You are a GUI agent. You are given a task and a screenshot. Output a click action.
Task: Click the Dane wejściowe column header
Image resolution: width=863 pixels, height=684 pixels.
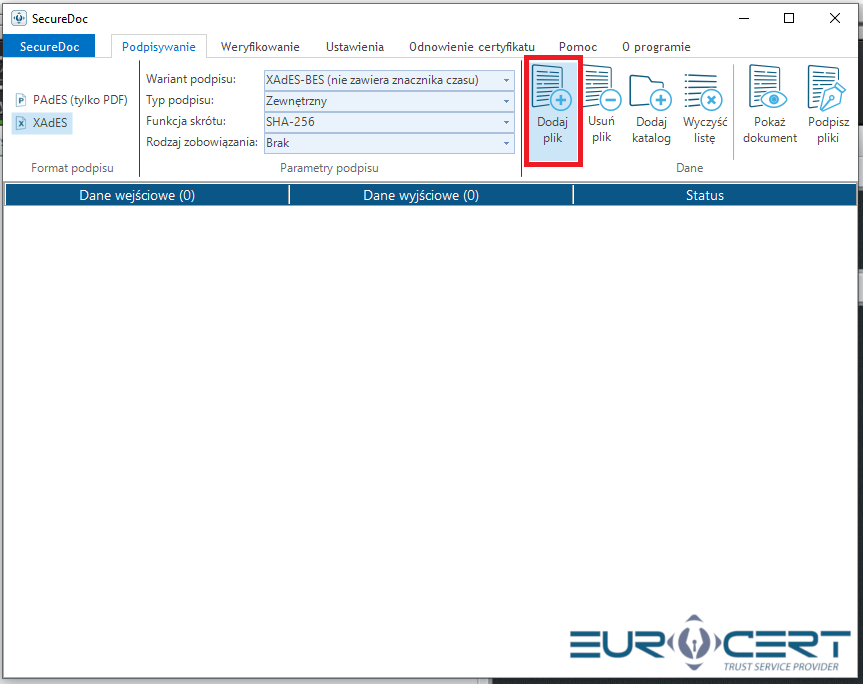pyautogui.click(x=137, y=195)
